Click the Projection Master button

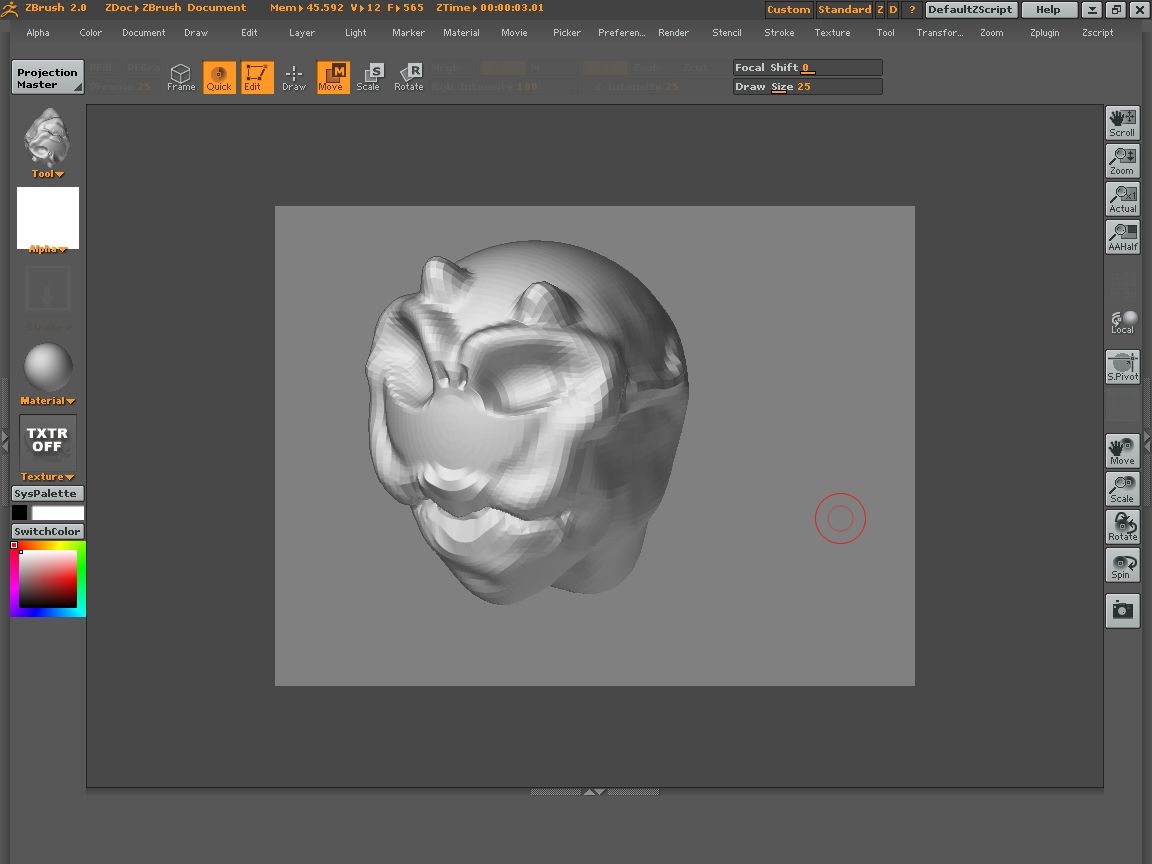tap(47, 78)
